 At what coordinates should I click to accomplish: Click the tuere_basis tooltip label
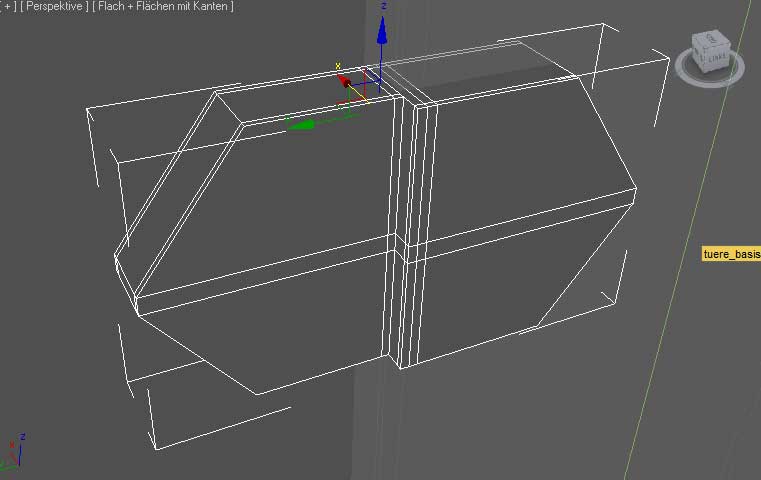[x=731, y=254]
